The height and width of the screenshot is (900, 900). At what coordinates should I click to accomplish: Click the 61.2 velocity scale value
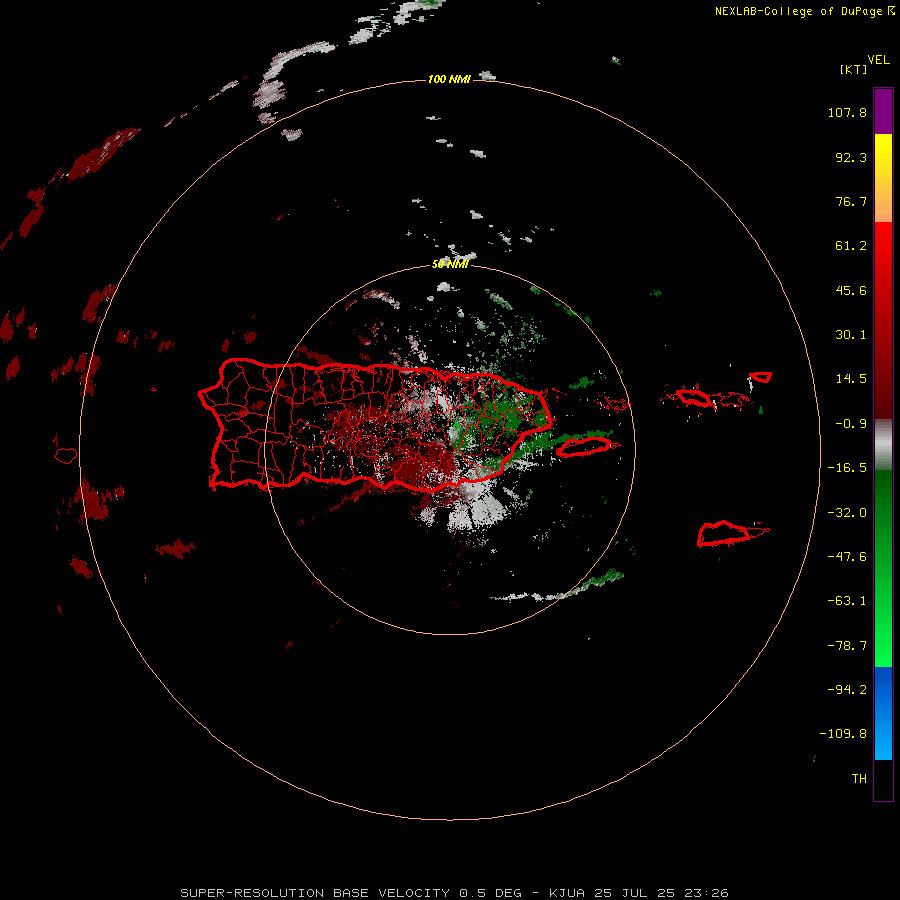(851, 246)
